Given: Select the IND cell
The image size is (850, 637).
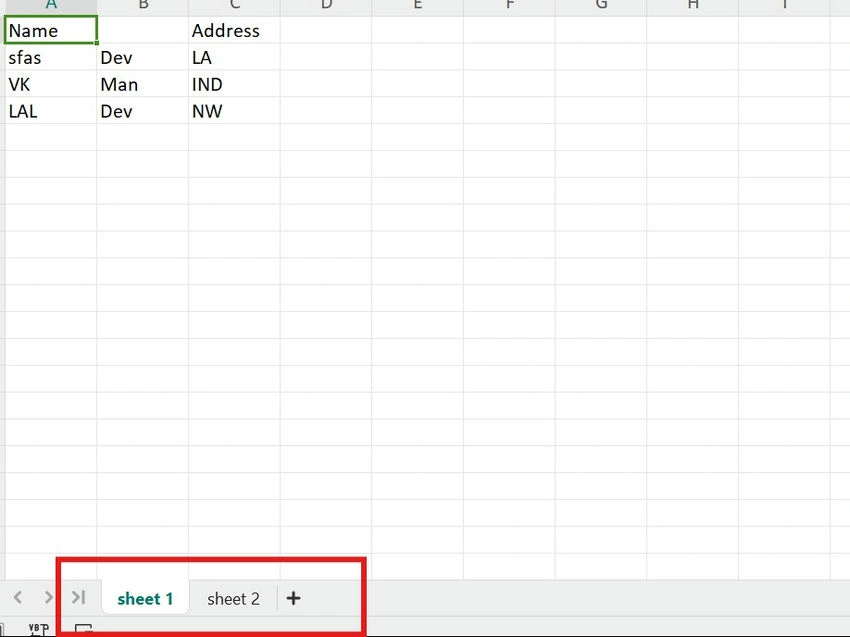Looking at the screenshot, I should coord(234,84).
